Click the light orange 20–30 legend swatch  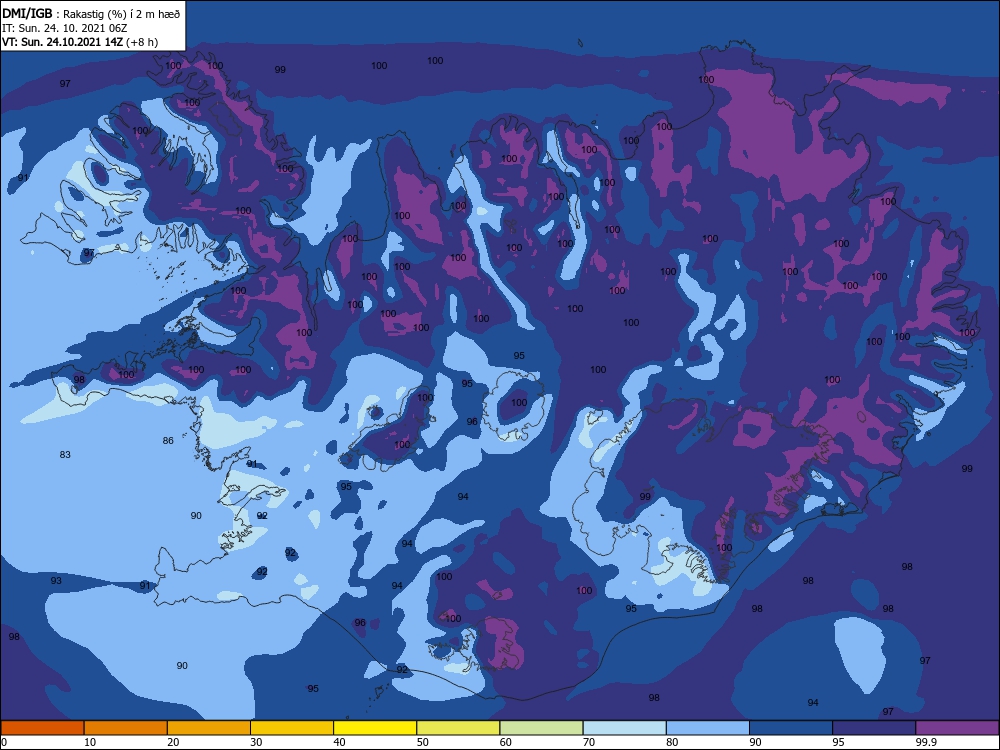tap(209, 728)
